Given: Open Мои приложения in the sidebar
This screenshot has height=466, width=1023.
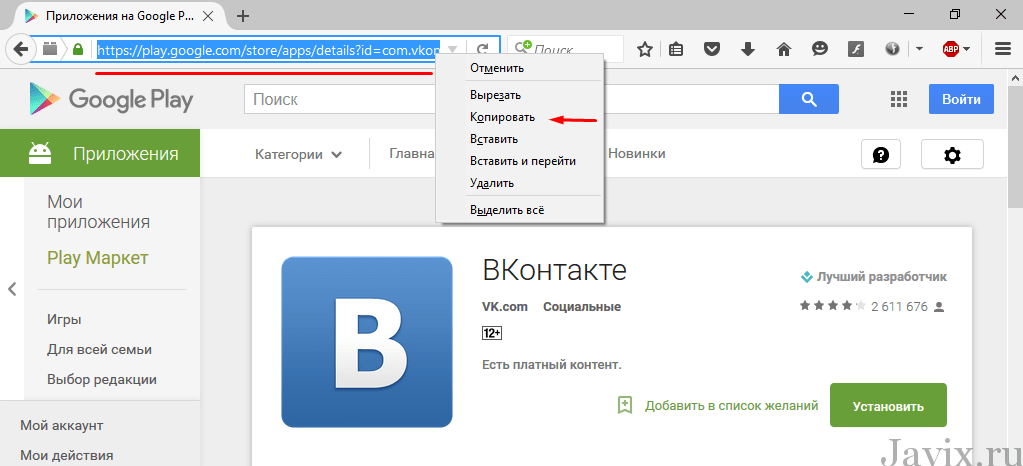Looking at the screenshot, I should 99,212.
